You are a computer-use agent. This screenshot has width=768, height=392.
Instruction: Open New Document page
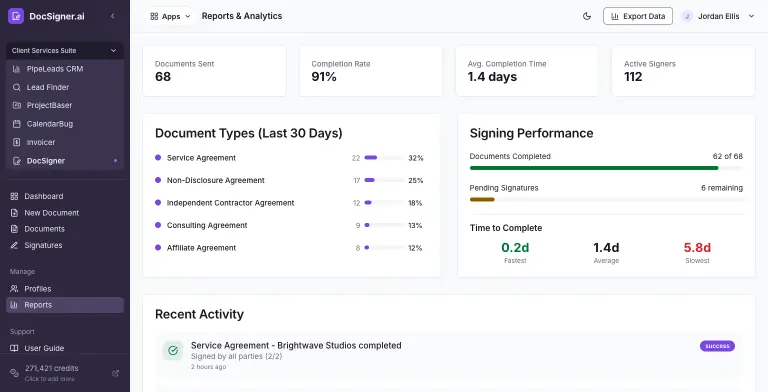tap(65, 213)
